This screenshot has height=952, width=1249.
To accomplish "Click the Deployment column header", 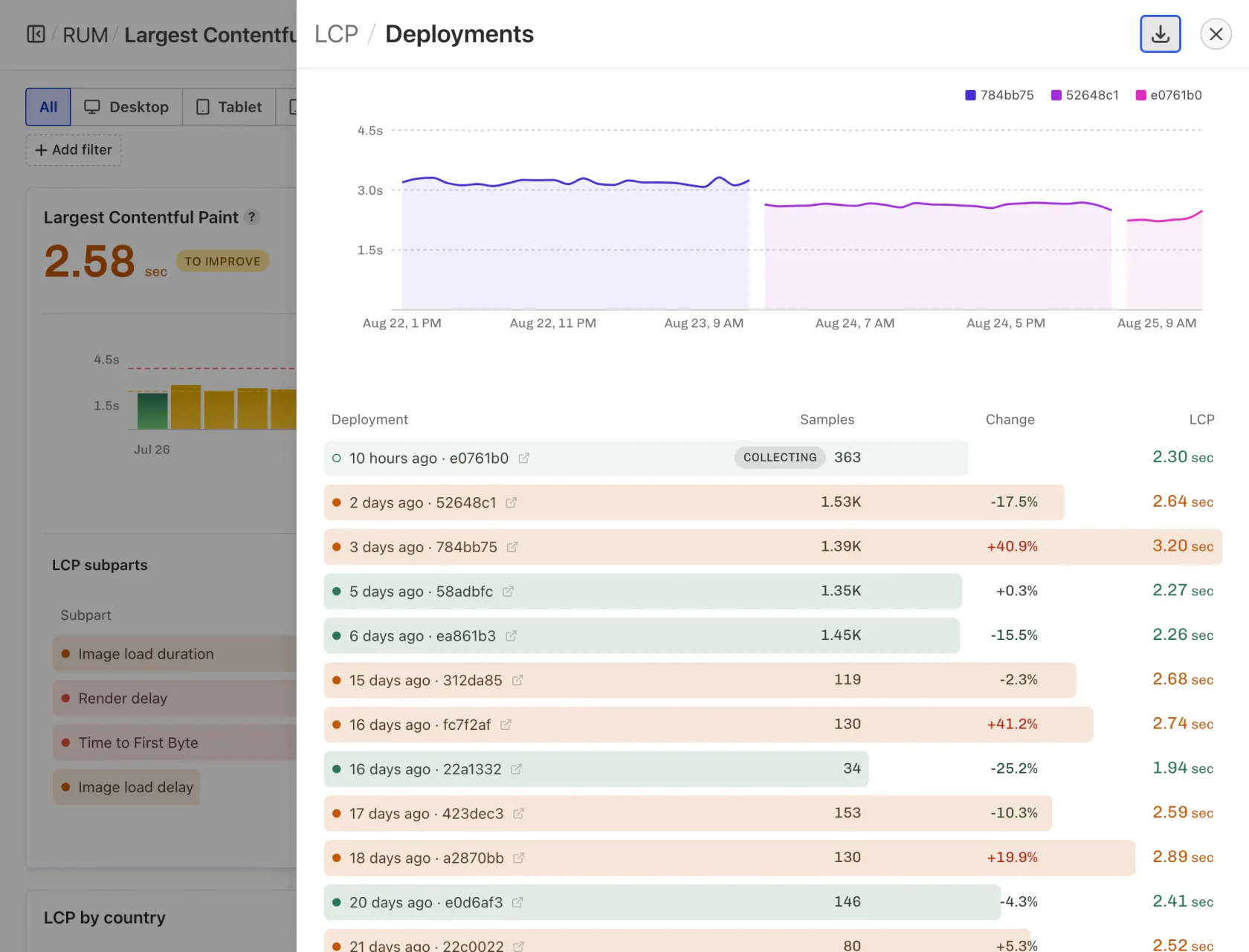I will coord(369,419).
